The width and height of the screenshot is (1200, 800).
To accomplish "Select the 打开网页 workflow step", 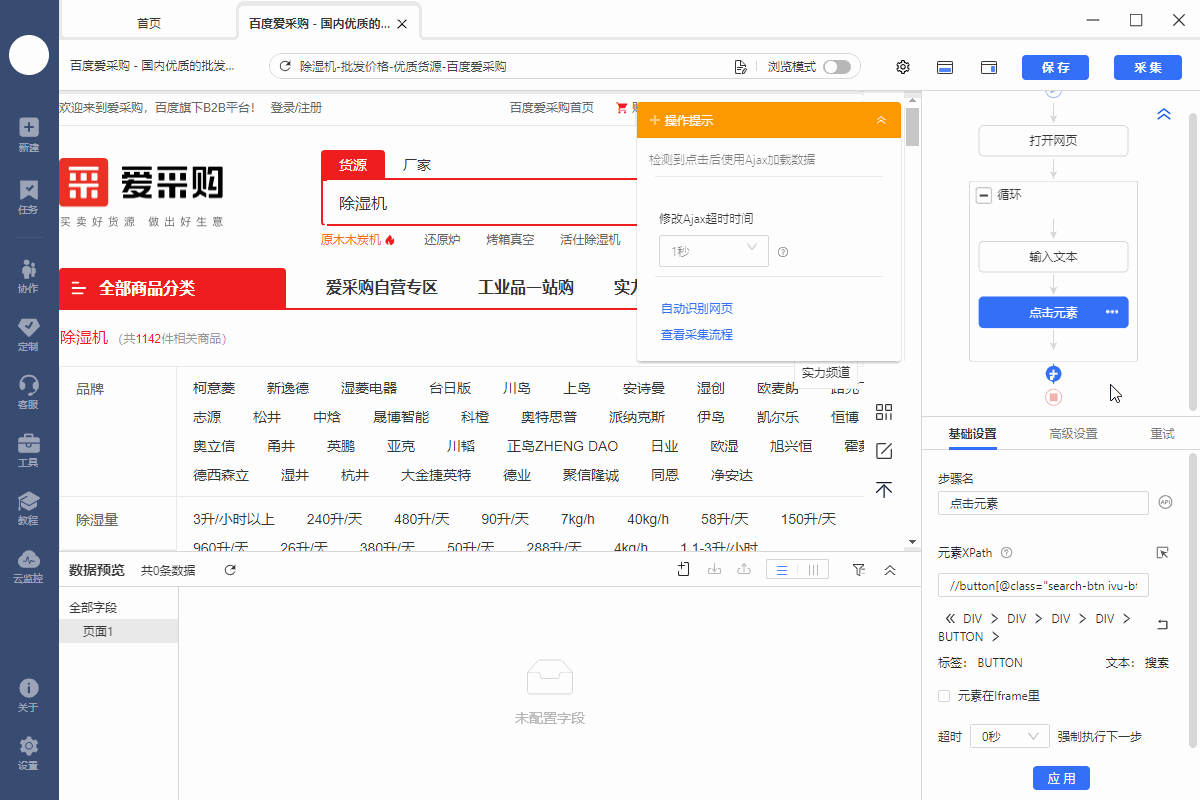I will pos(1053,141).
